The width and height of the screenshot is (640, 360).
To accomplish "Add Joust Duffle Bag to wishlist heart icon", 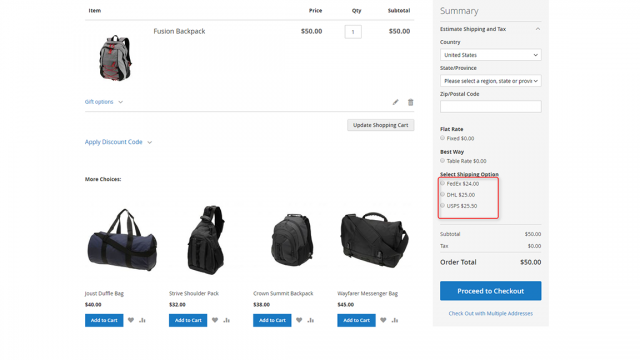I will pyautogui.click(x=131, y=320).
